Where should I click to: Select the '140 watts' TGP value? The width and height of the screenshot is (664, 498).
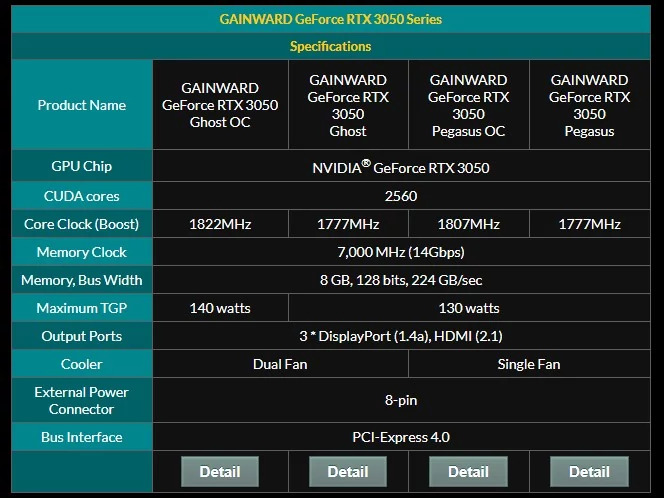coord(220,308)
